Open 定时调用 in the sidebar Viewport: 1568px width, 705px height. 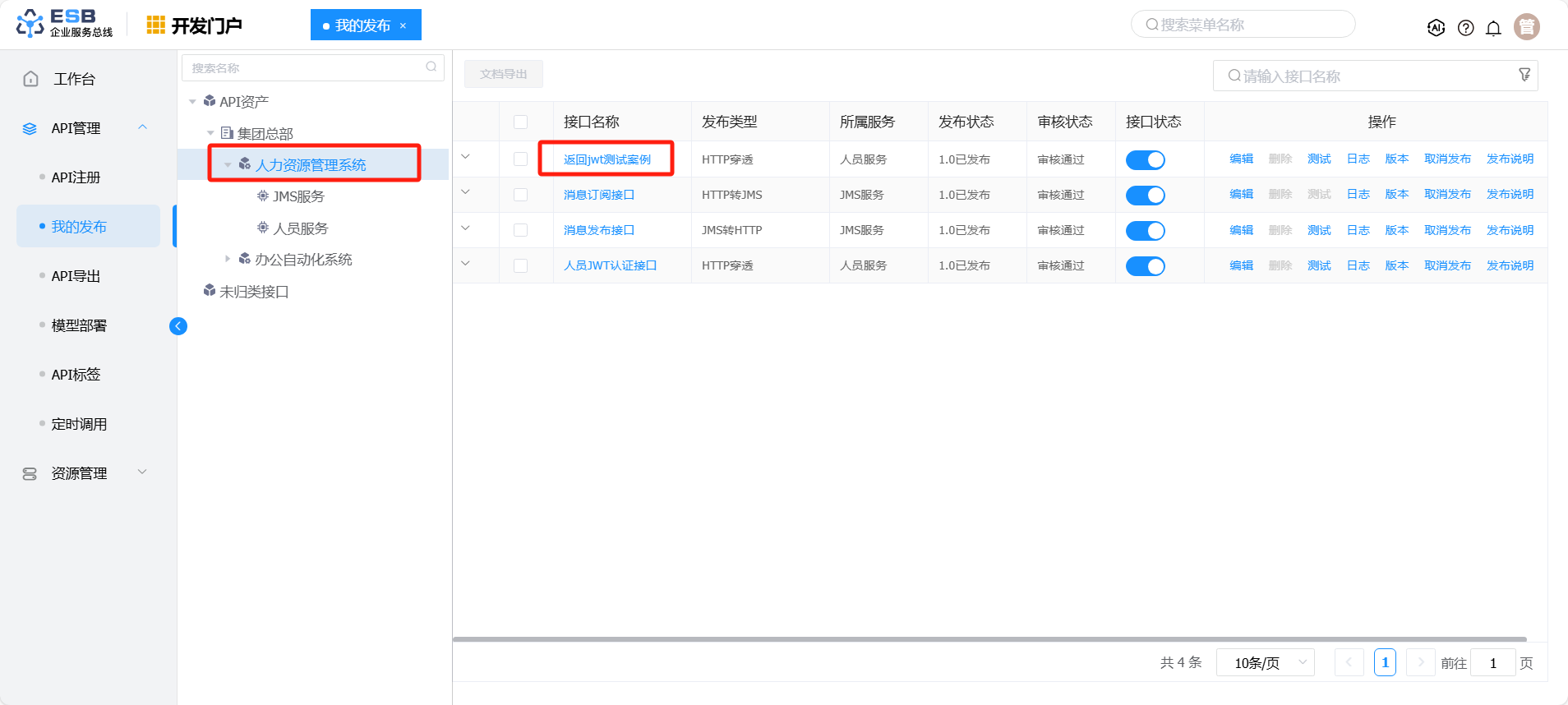(x=79, y=424)
